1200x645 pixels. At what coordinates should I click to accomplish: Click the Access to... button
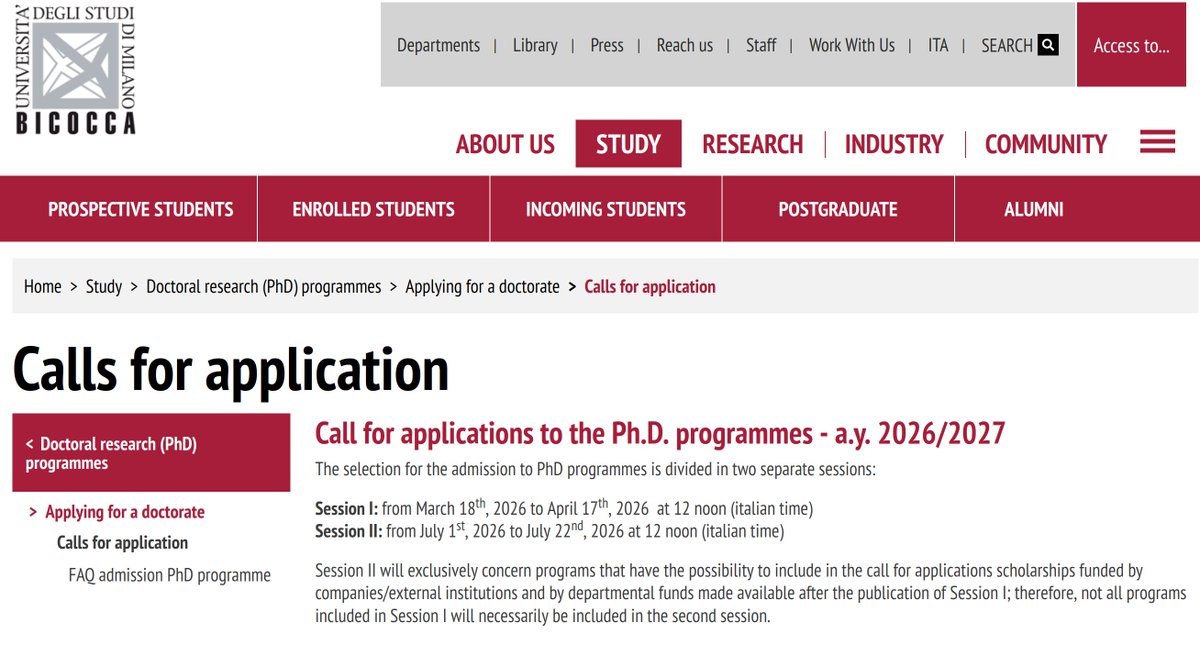1132,45
